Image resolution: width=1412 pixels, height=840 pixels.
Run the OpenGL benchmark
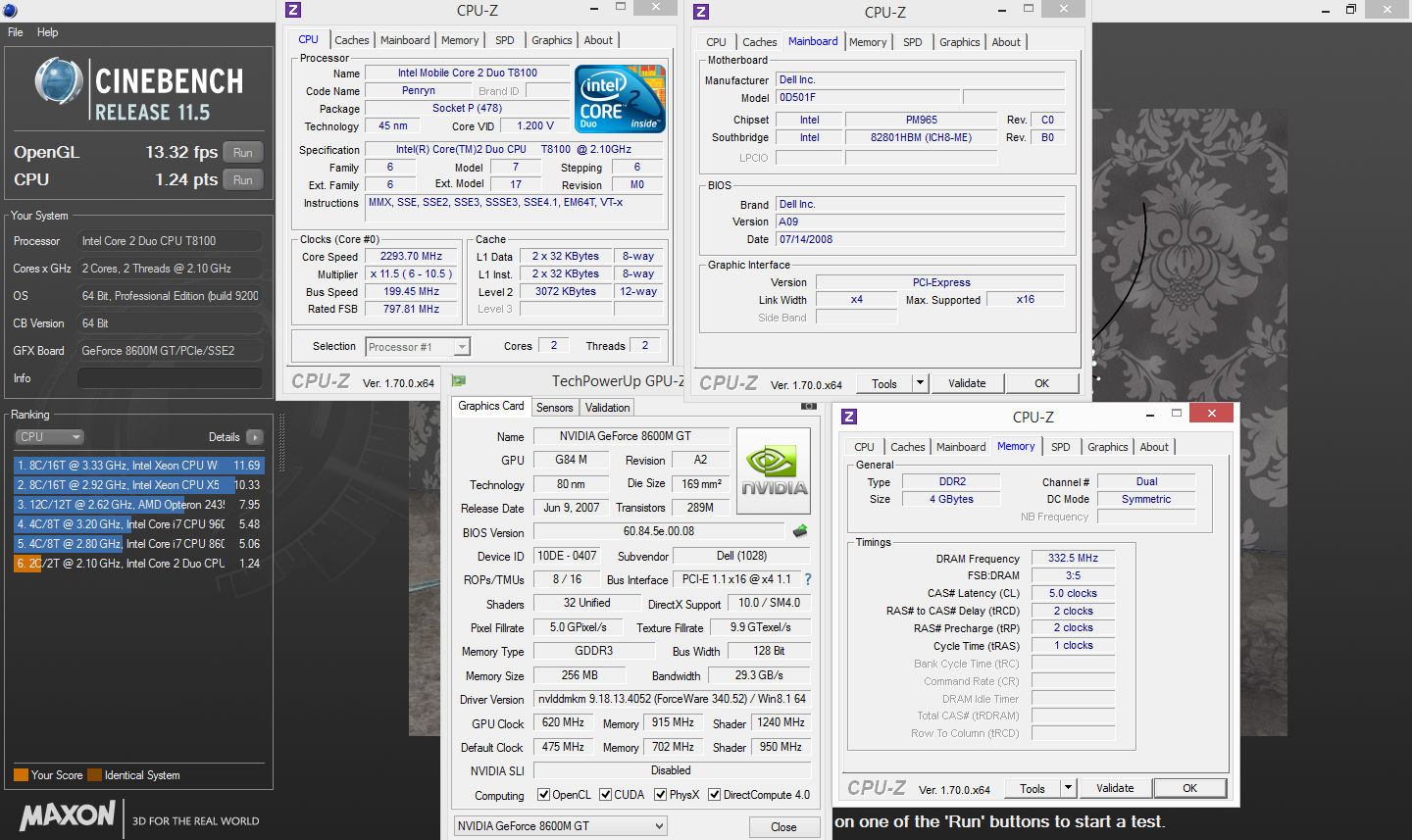[x=243, y=152]
